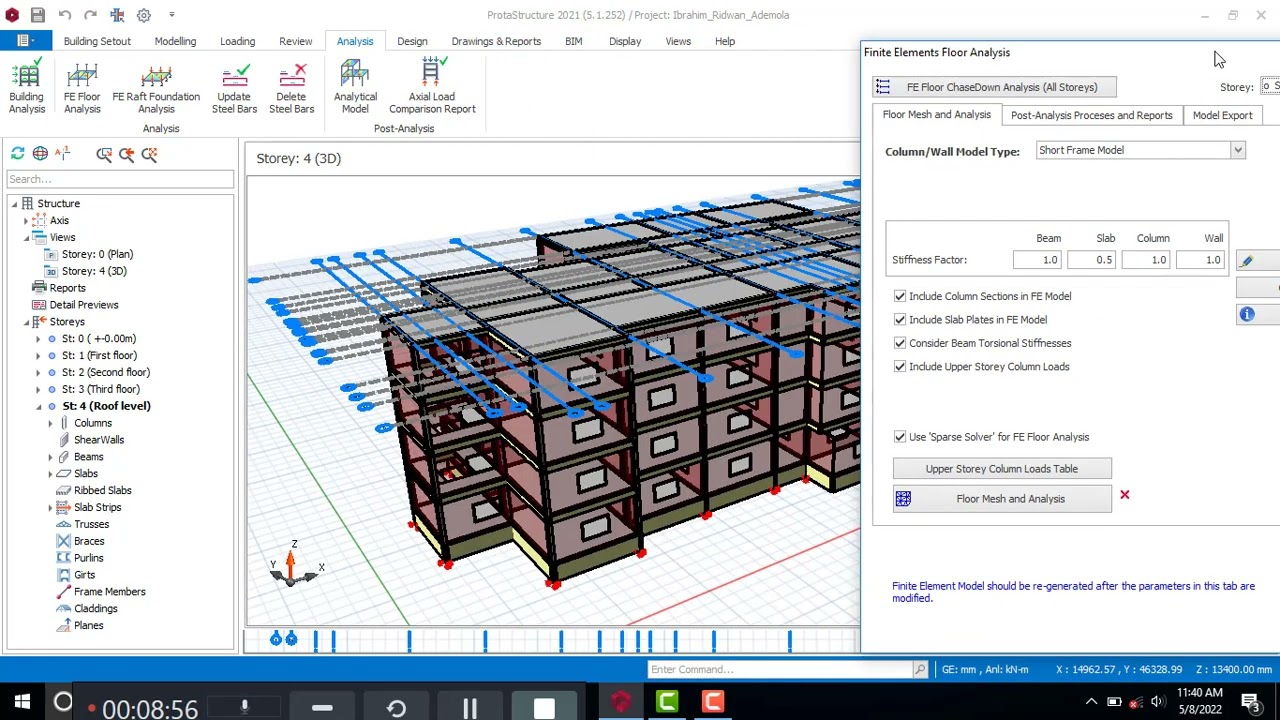This screenshot has width=1280, height=720.
Task: Open Windows Start menu
Action: (x=22, y=702)
